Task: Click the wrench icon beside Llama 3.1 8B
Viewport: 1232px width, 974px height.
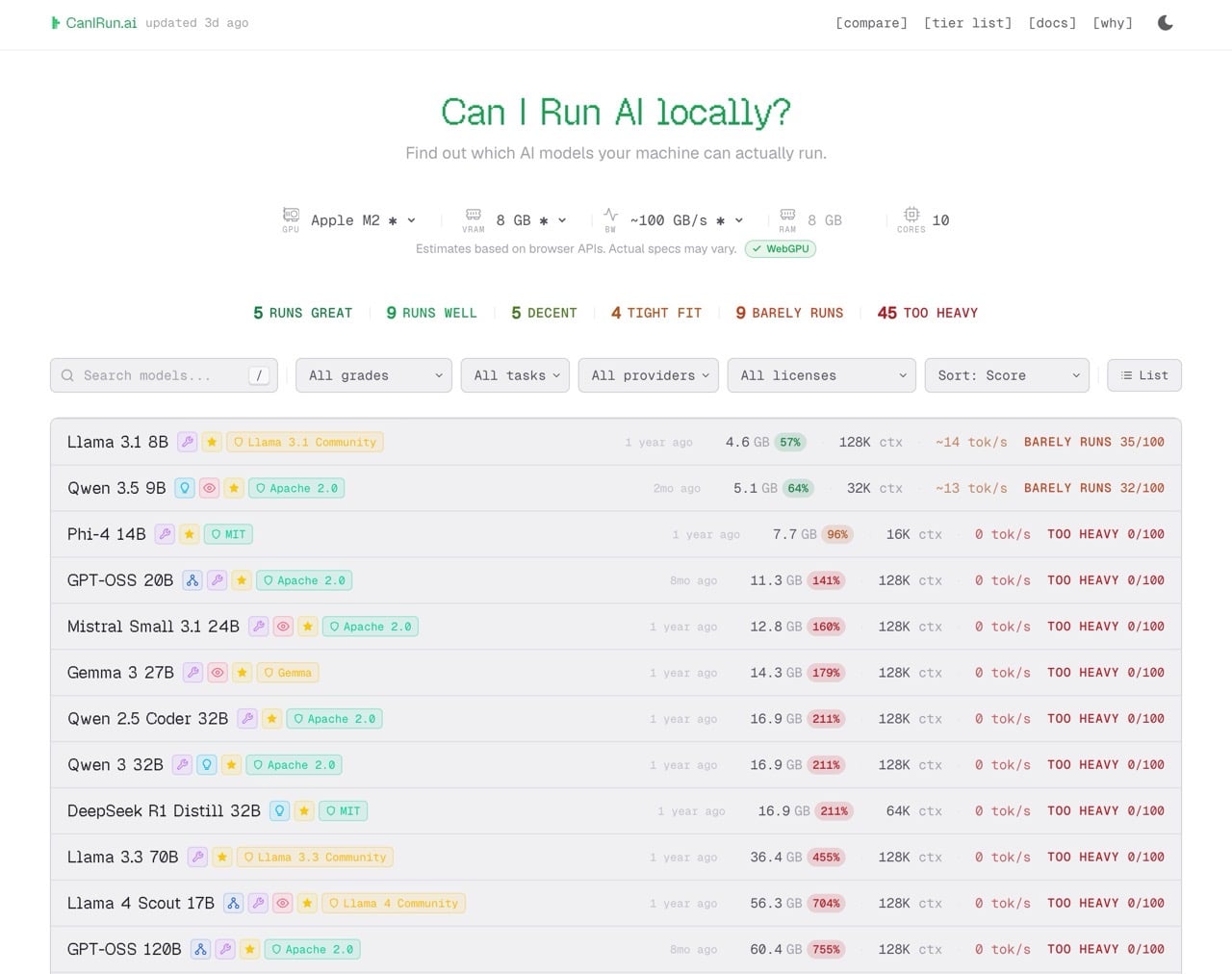Action: pyautogui.click(x=188, y=442)
